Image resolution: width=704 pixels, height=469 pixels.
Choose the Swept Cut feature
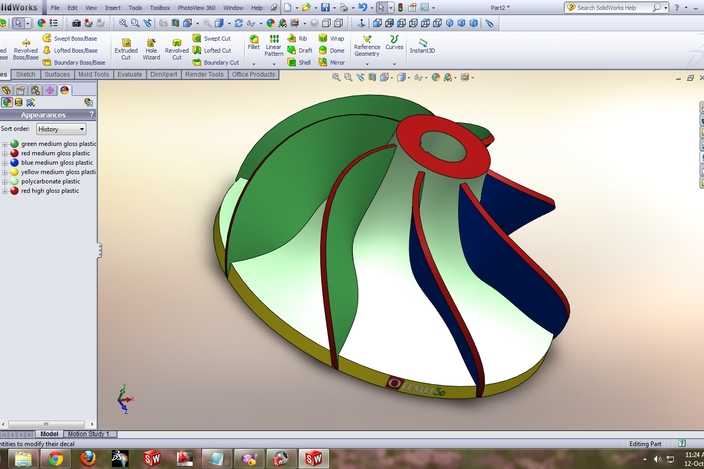click(212, 39)
